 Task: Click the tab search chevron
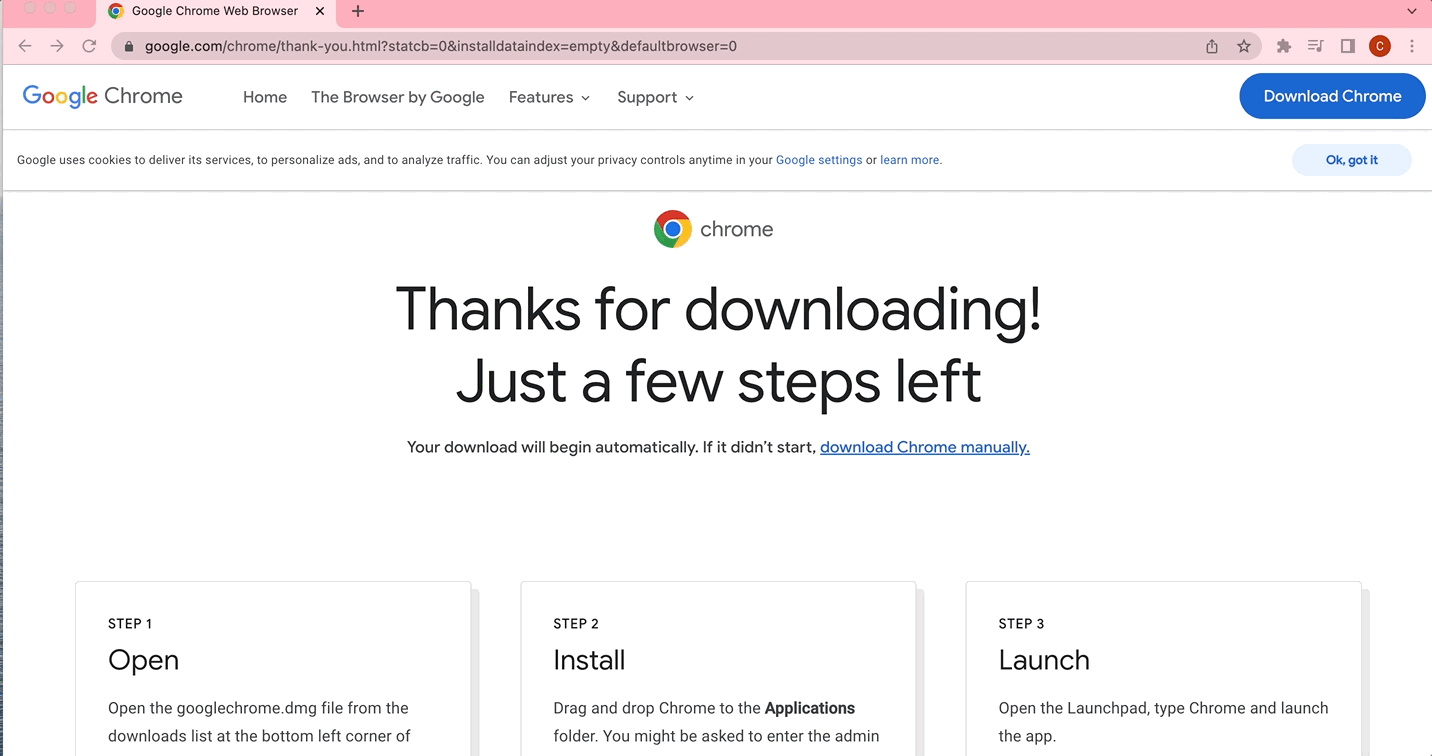(x=1412, y=11)
